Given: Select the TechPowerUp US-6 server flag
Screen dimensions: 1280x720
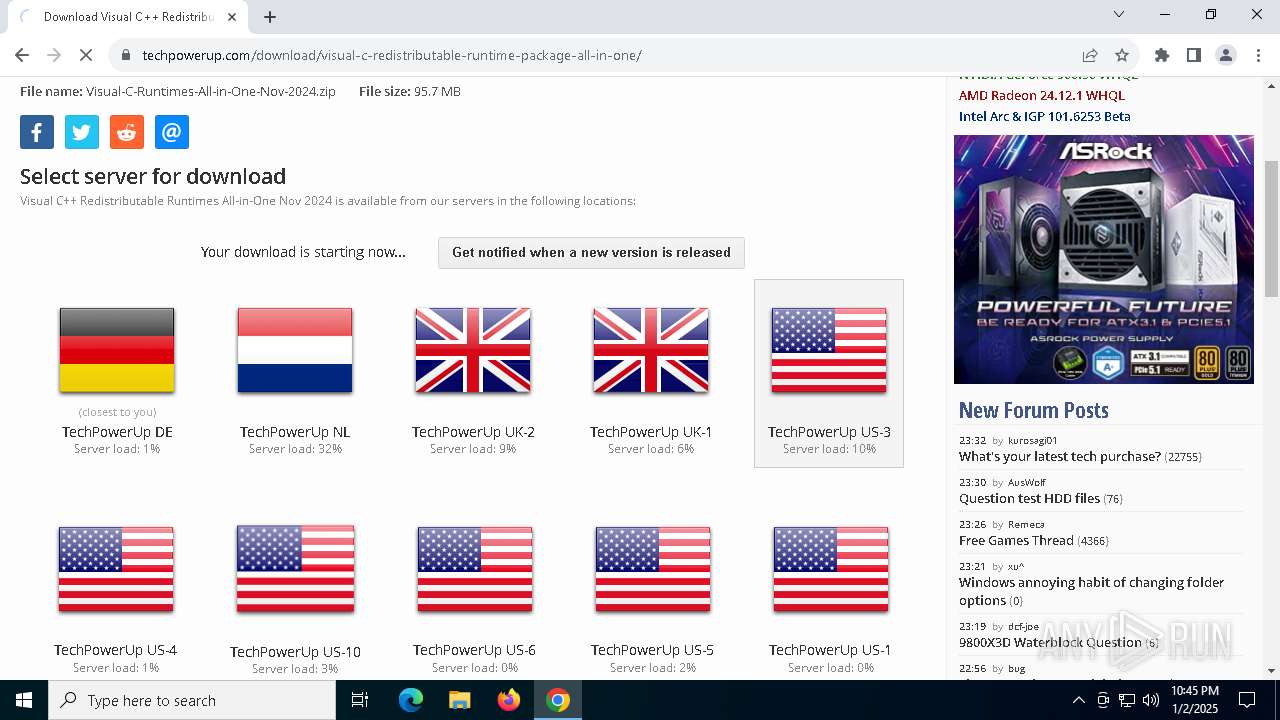Looking at the screenshot, I should coord(475,569).
